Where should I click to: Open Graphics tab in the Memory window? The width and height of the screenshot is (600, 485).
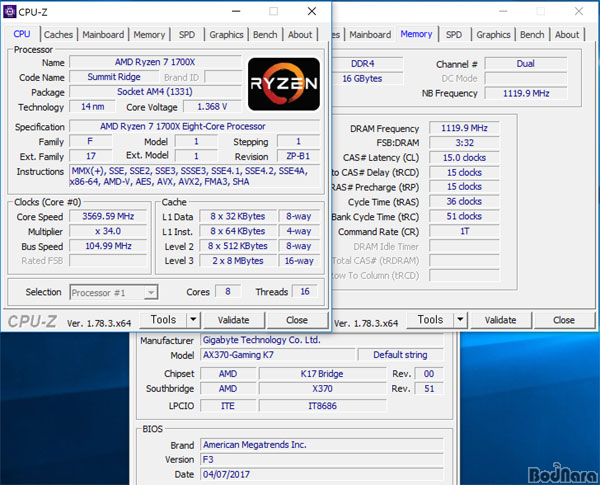point(493,34)
